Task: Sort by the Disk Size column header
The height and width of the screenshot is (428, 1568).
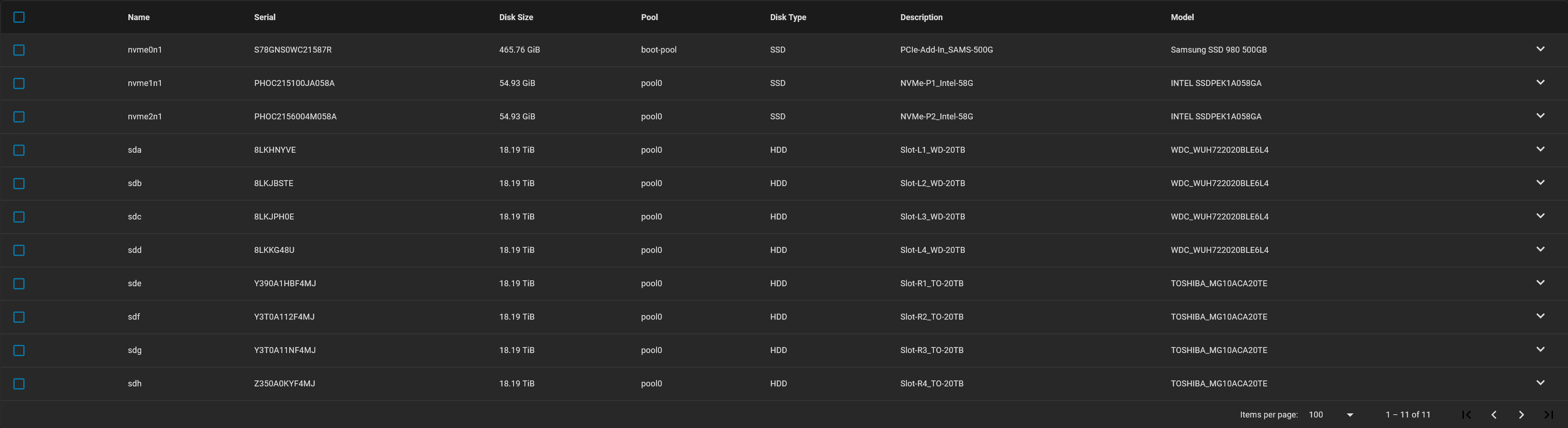Action: click(515, 17)
